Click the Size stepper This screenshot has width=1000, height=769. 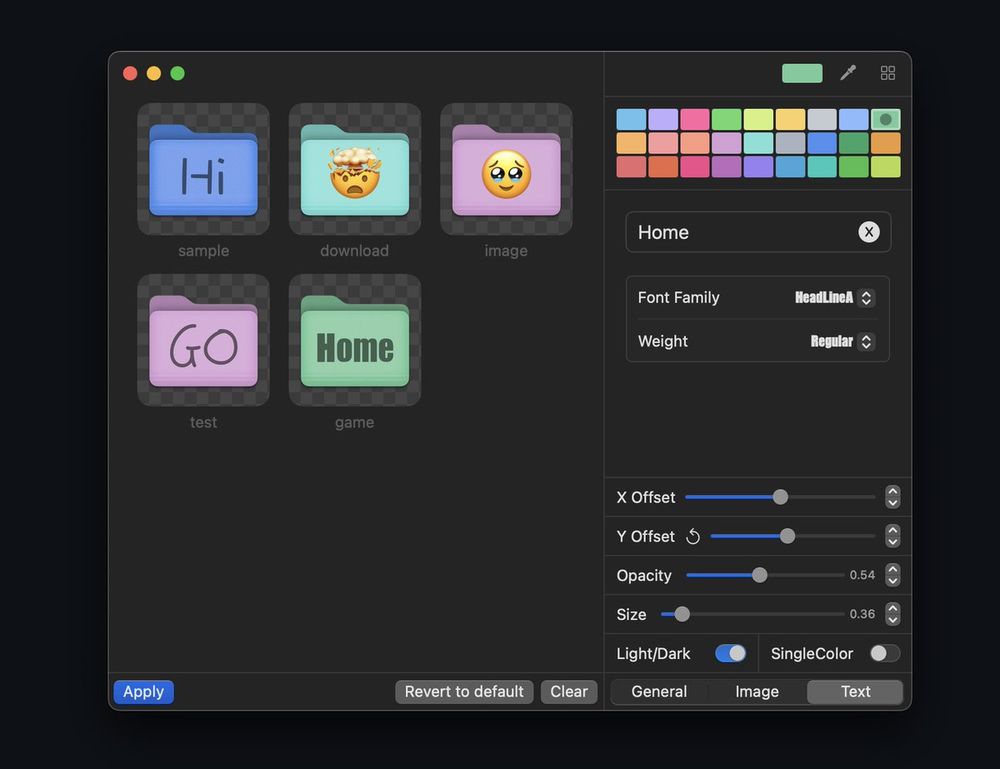[x=893, y=614]
